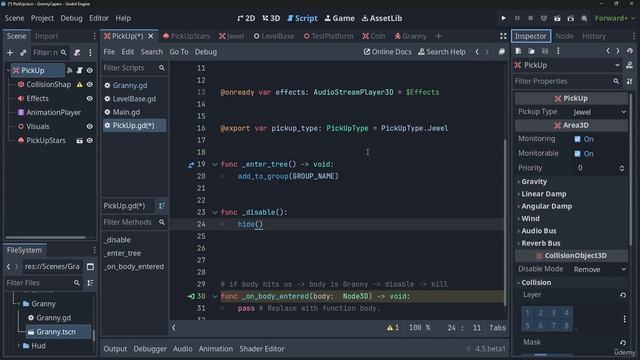Open Inspector object history list
The image size is (640, 360).
pos(630,51)
